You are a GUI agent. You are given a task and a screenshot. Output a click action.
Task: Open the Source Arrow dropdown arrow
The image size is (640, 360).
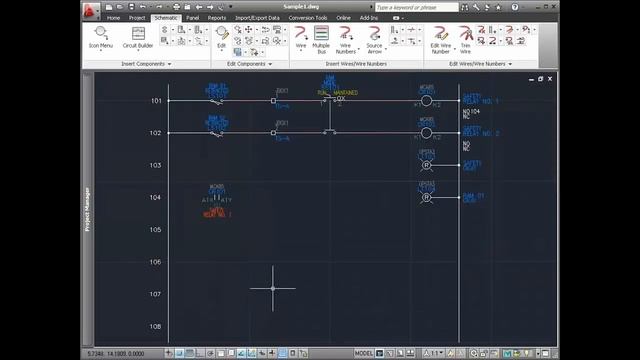[386, 50]
